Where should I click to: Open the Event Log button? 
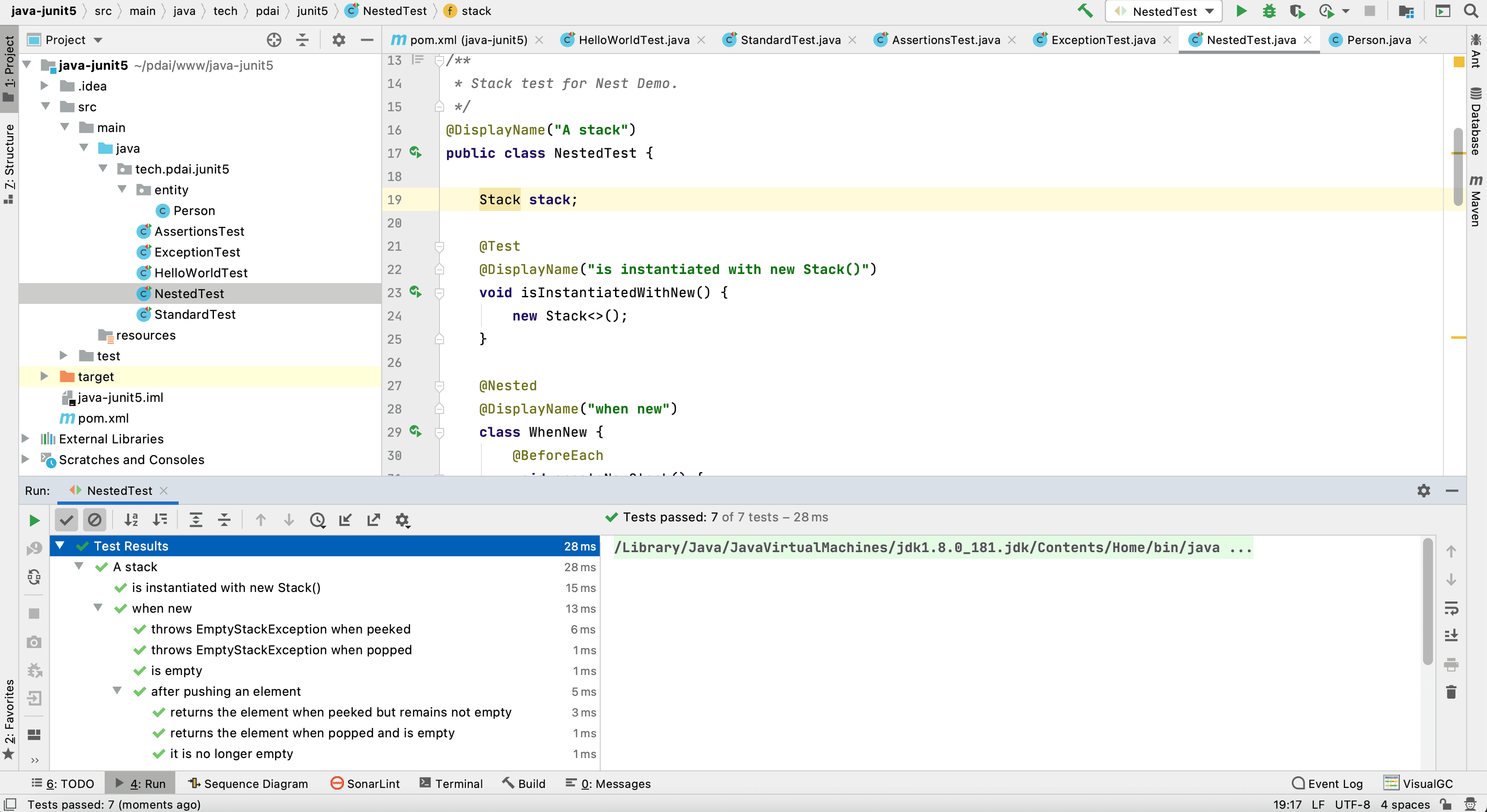point(1327,783)
